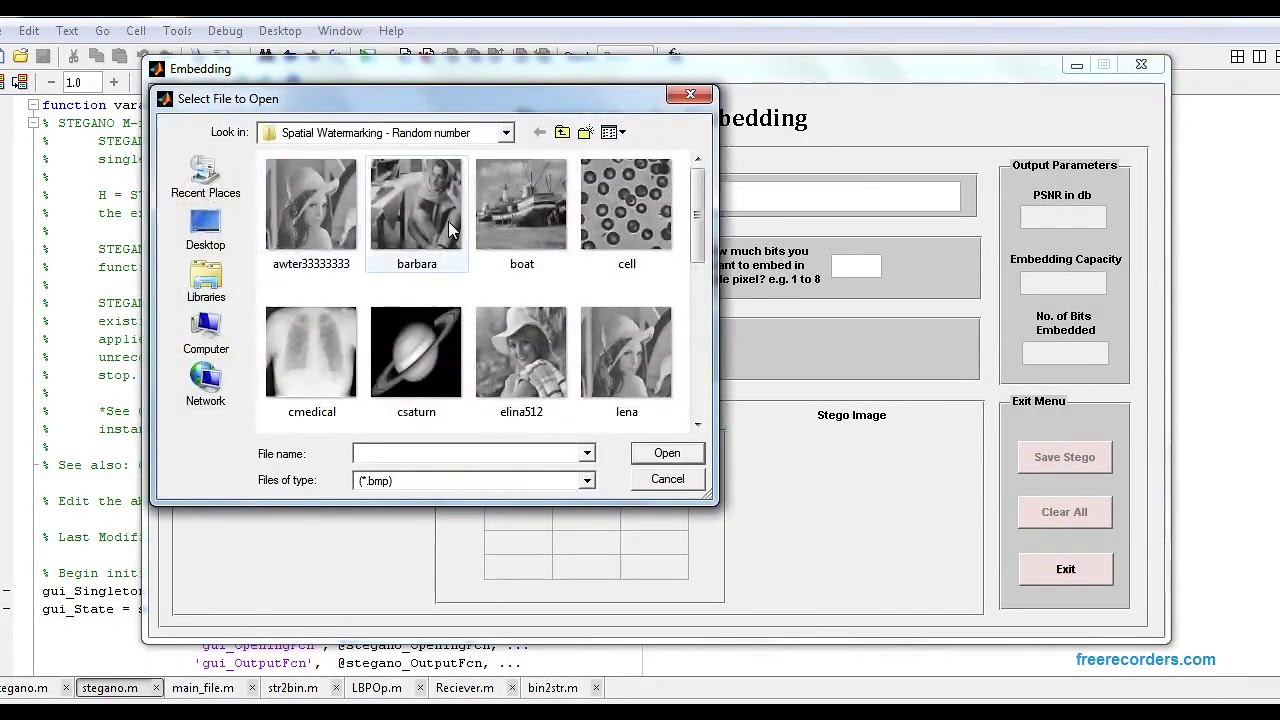Go up one folder level in dialog

[x=562, y=132]
